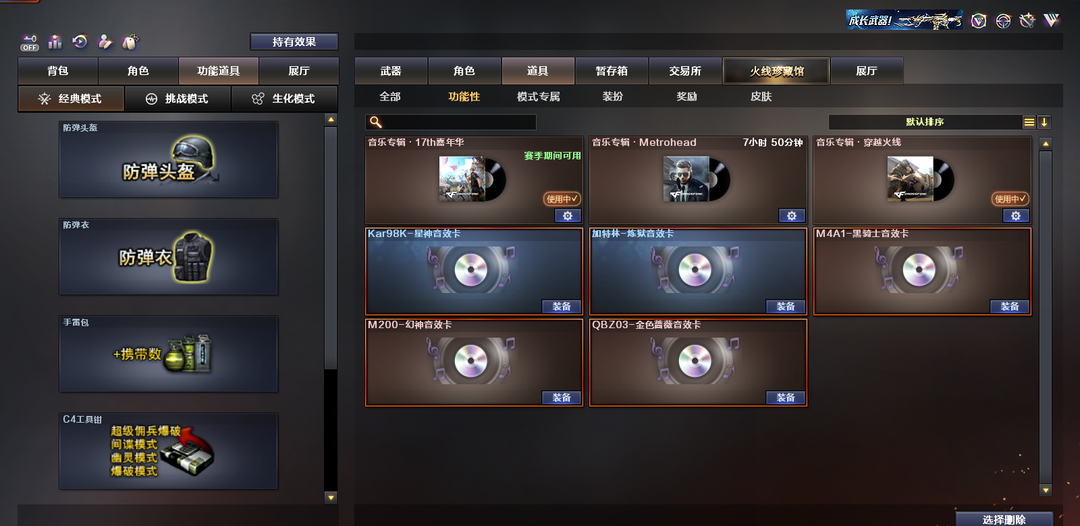
Task: Toggle 使用中 on 17th嘉年华 album
Action: pos(562,198)
